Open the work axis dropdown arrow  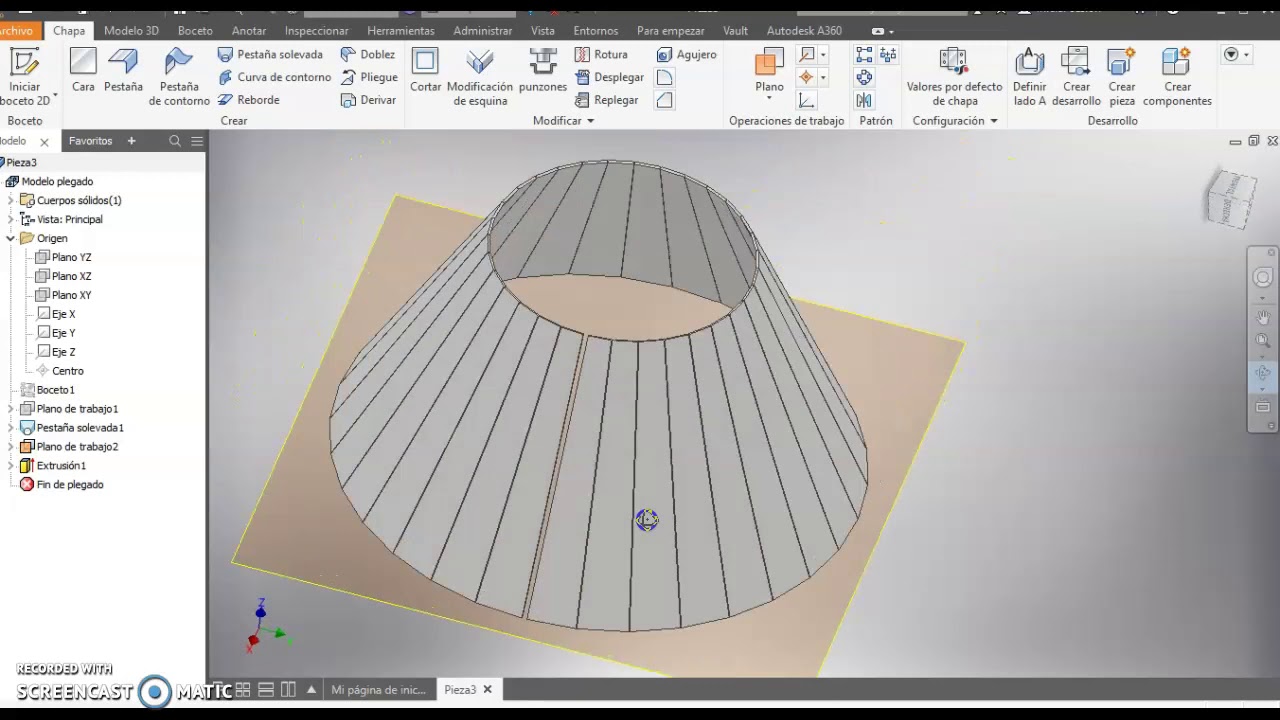(823, 55)
